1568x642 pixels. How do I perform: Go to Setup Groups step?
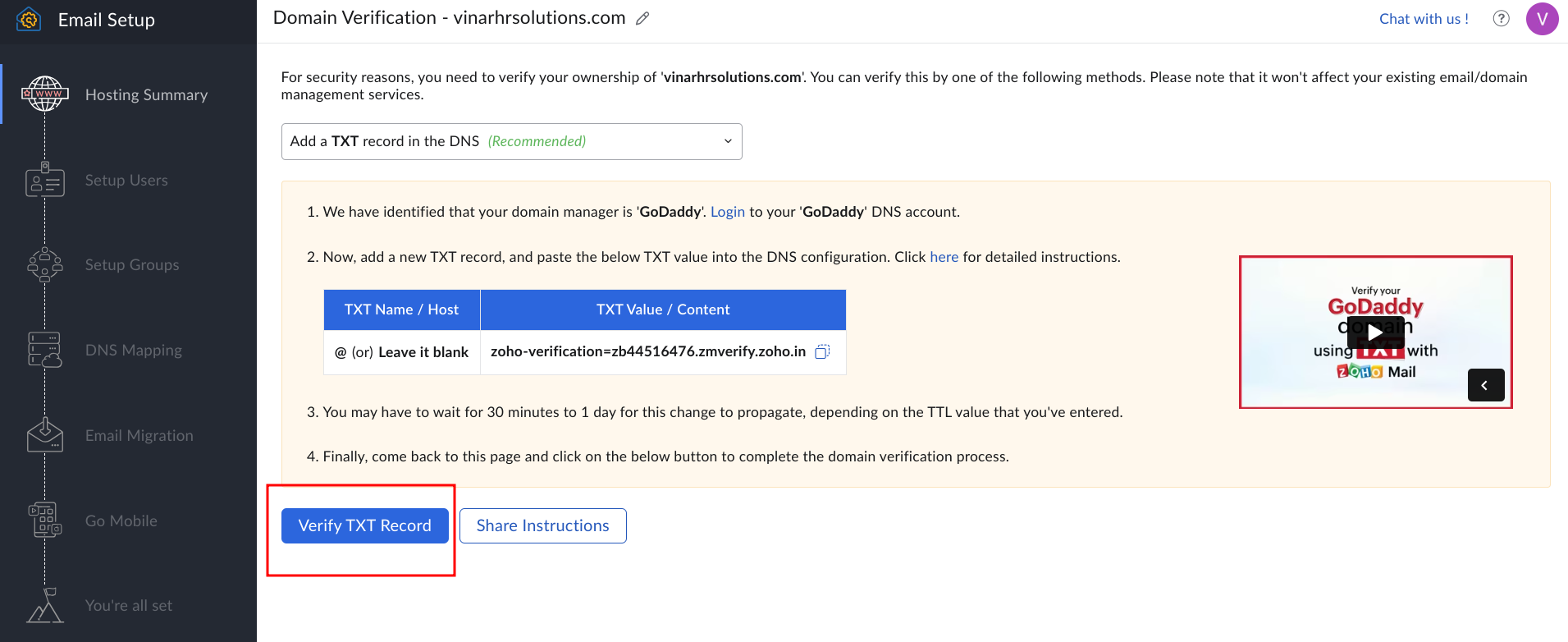[131, 265]
